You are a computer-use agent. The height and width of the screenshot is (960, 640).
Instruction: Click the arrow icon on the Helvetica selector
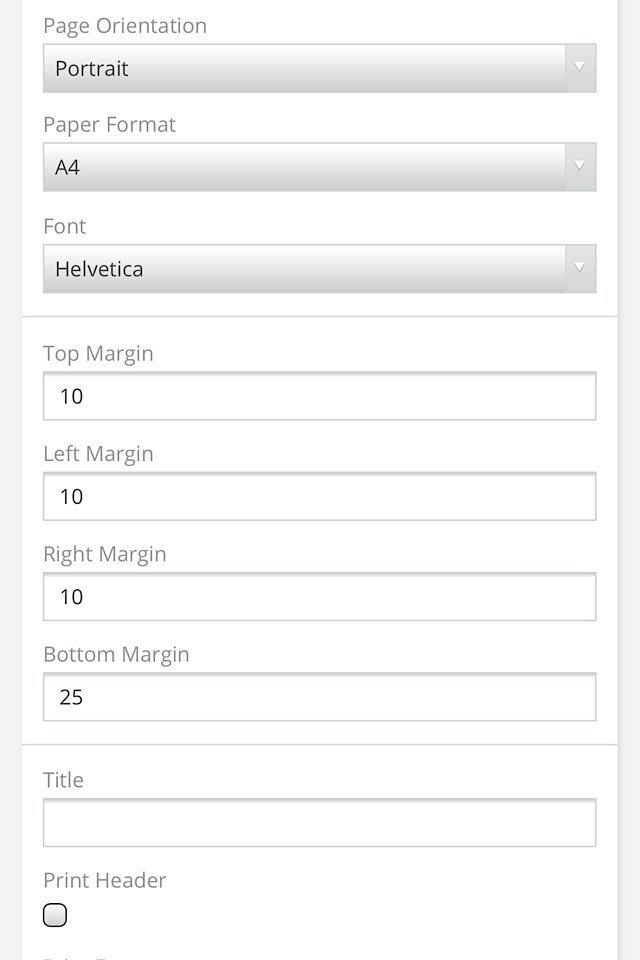click(580, 269)
